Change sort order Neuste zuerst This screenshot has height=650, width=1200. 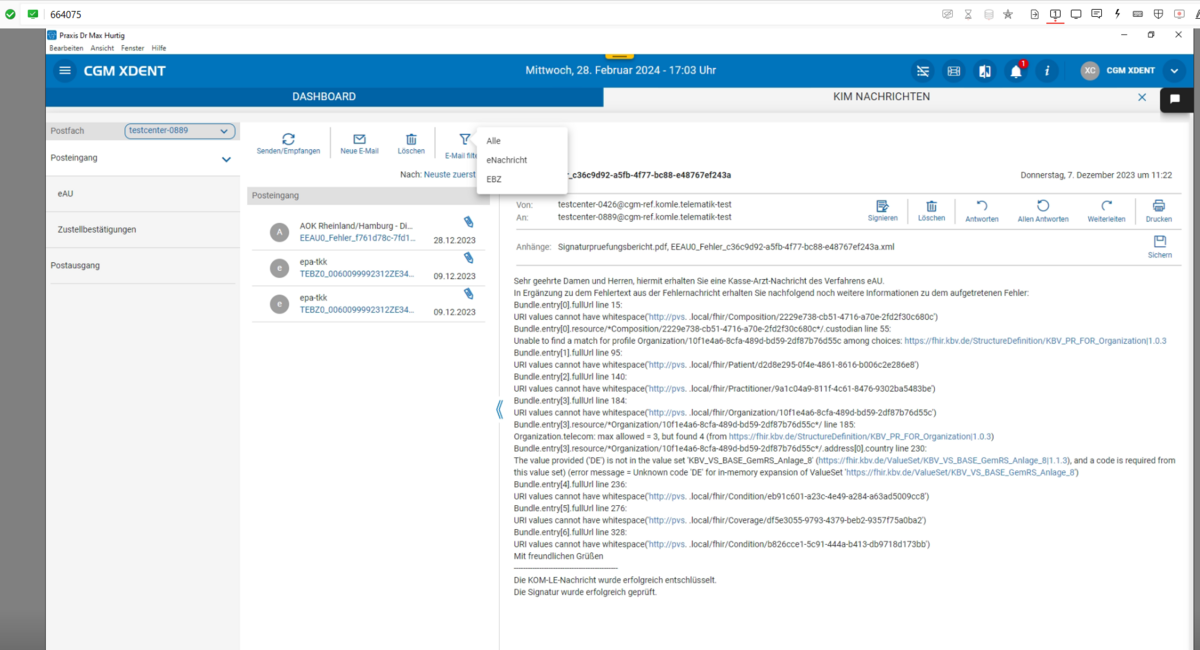point(449,174)
